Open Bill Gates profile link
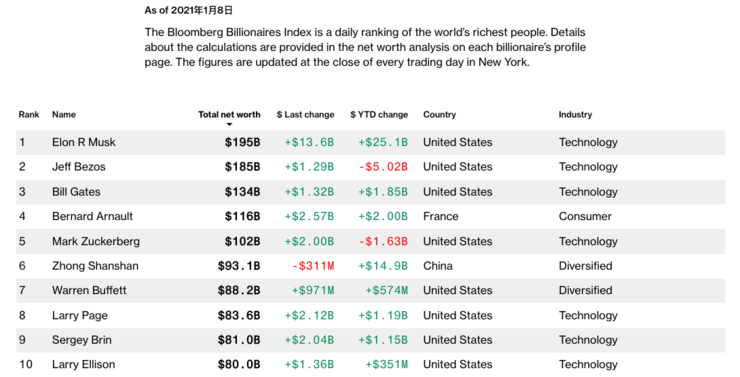 click(x=76, y=192)
